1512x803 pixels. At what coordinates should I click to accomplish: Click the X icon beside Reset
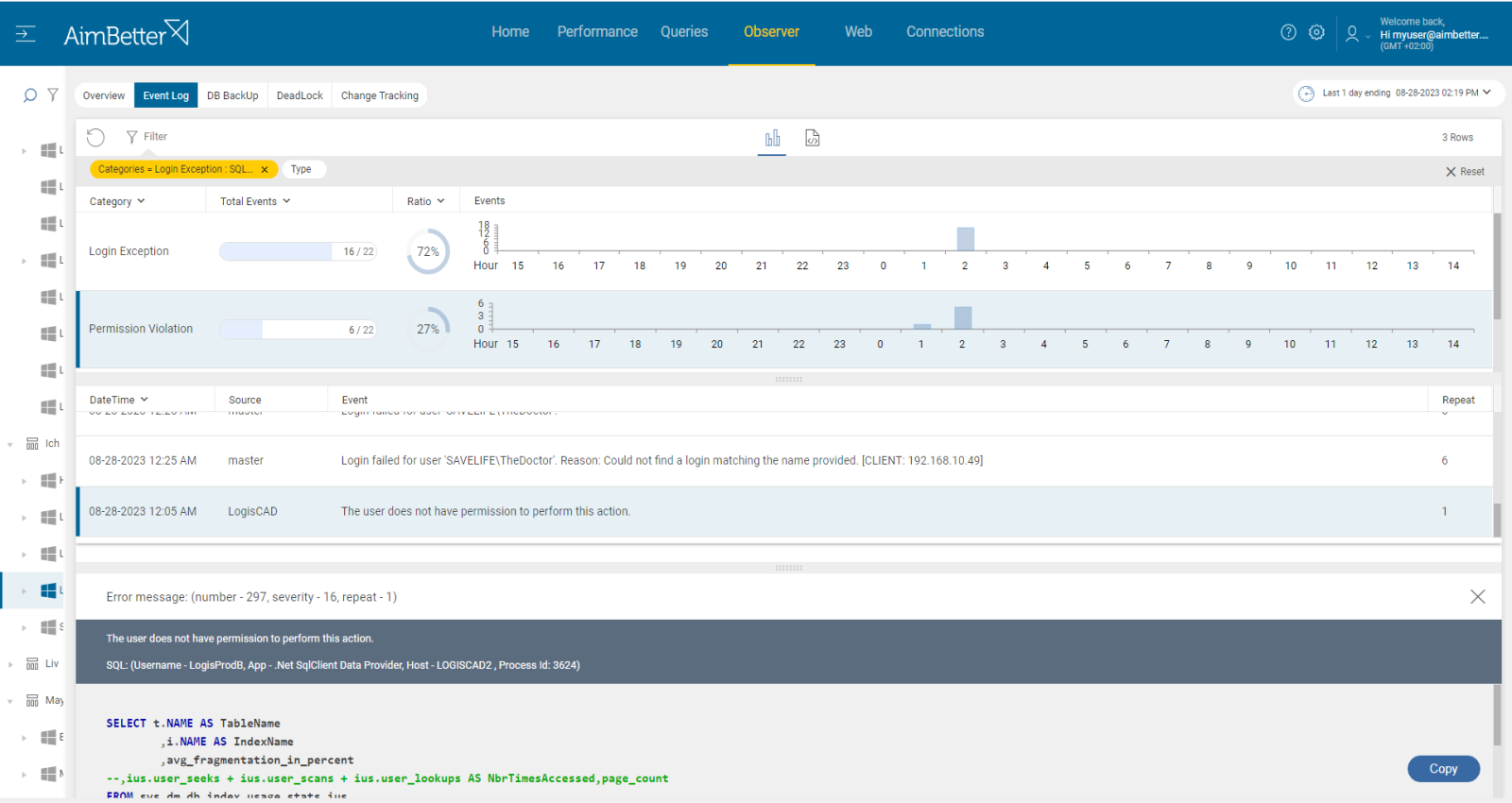(x=1451, y=172)
